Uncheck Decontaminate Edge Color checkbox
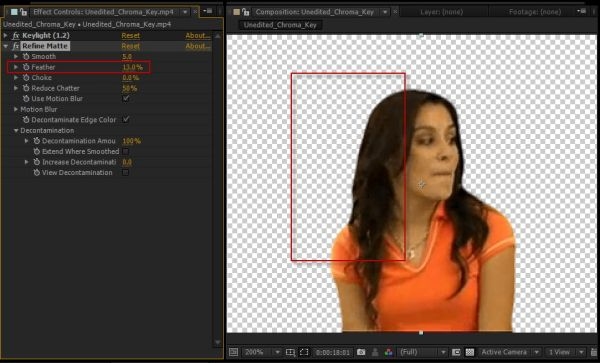Image resolution: width=600 pixels, height=363 pixels. click(126, 120)
